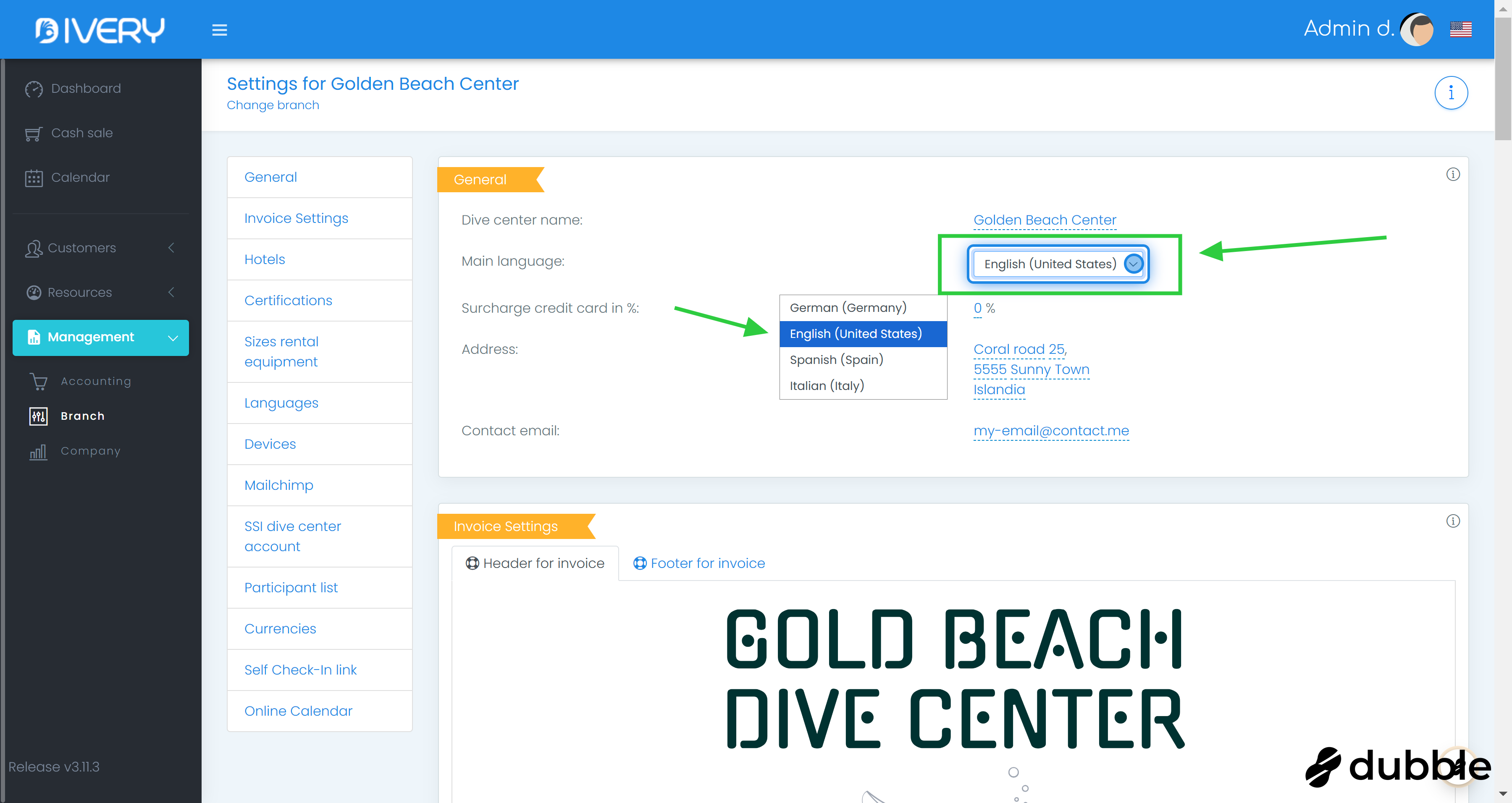Click the hamburger menu icon
This screenshot has width=1512, height=803.
pos(220,30)
